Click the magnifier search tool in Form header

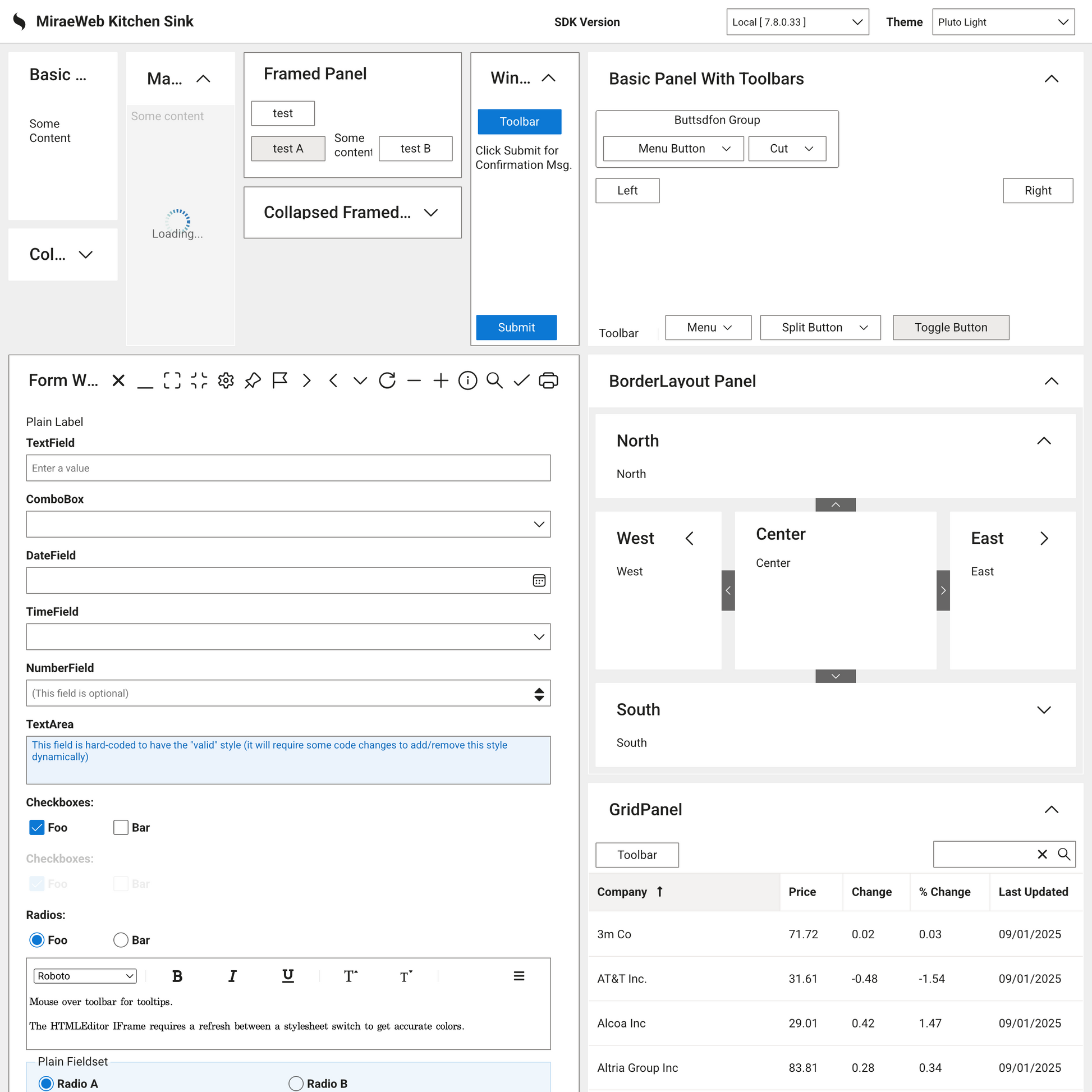tap(494, 380)
